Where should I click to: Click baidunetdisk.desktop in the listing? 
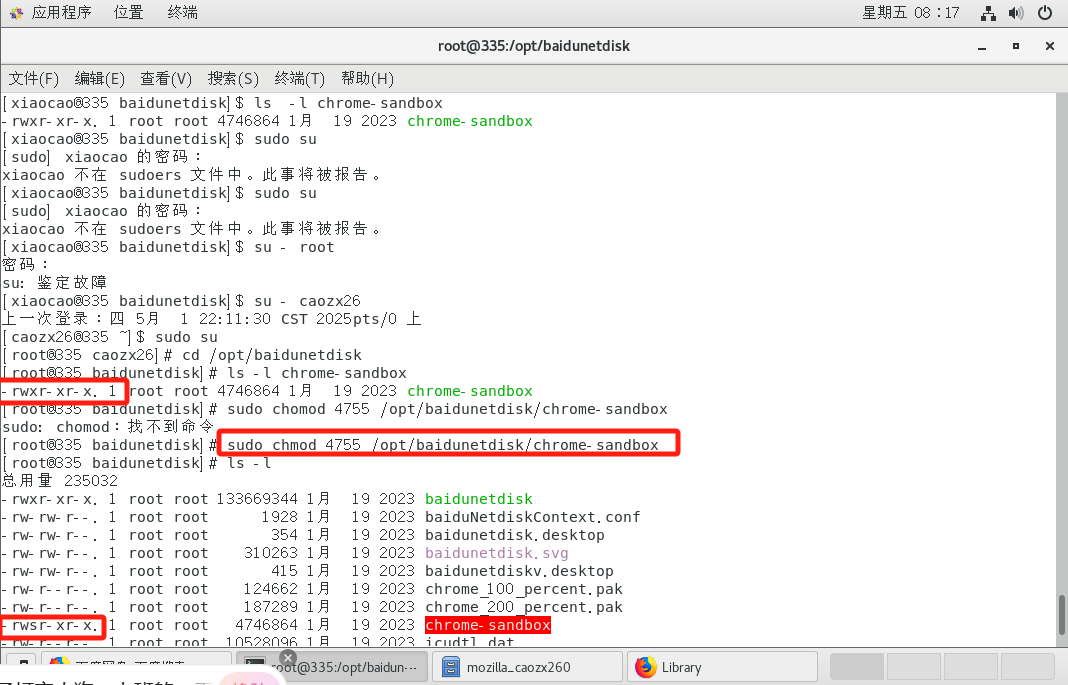[x=515, y=535]
